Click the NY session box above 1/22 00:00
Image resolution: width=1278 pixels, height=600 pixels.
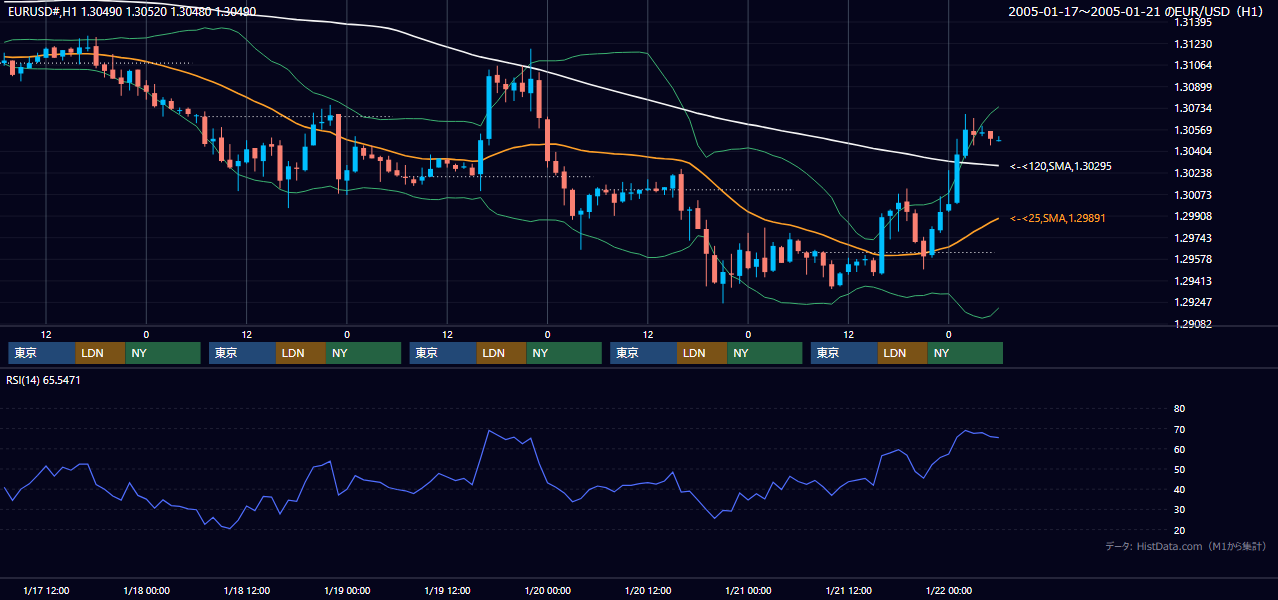tap(965, 353)
